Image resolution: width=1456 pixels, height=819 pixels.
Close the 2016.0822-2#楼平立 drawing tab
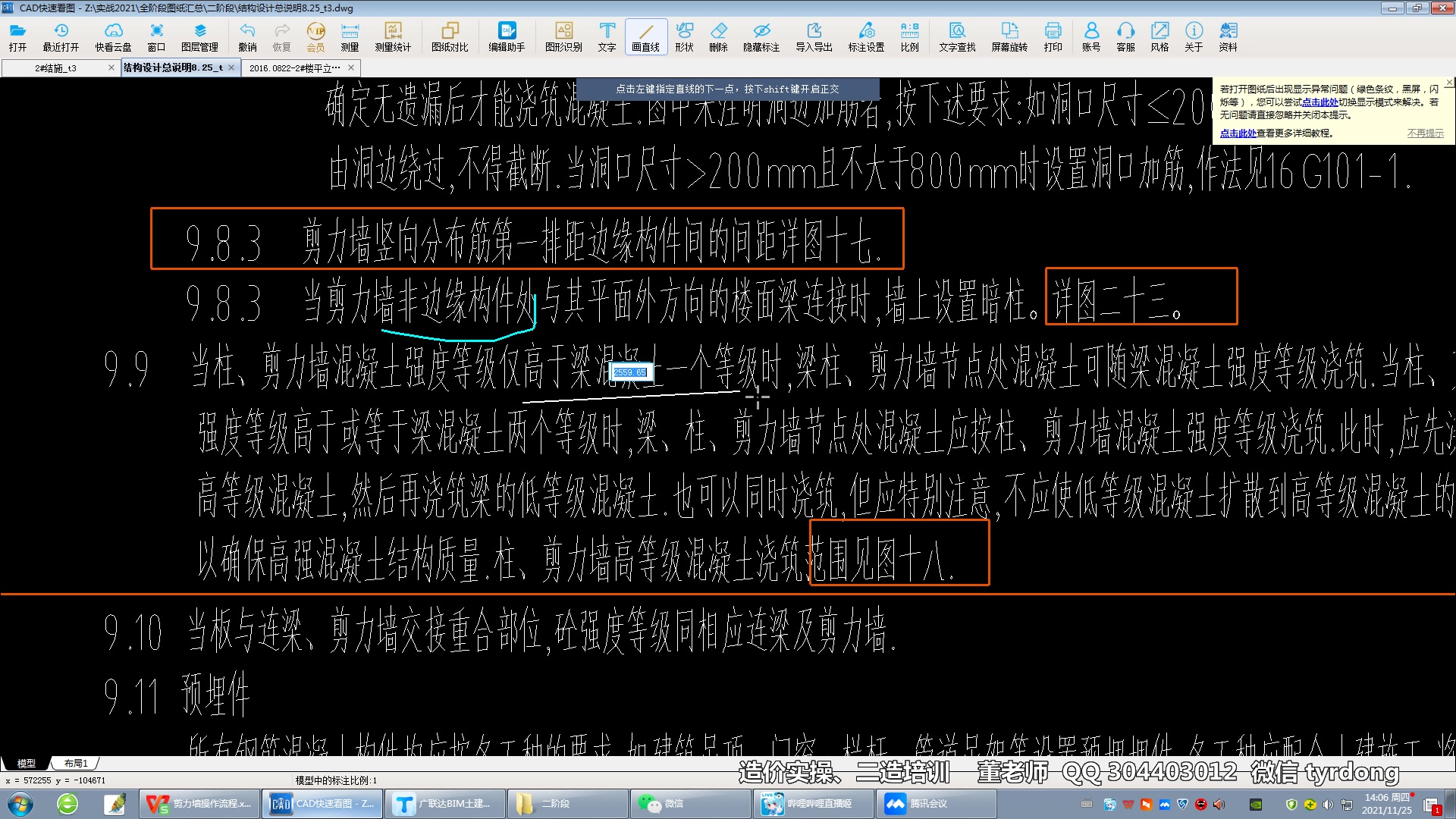(x=351, y=67)
